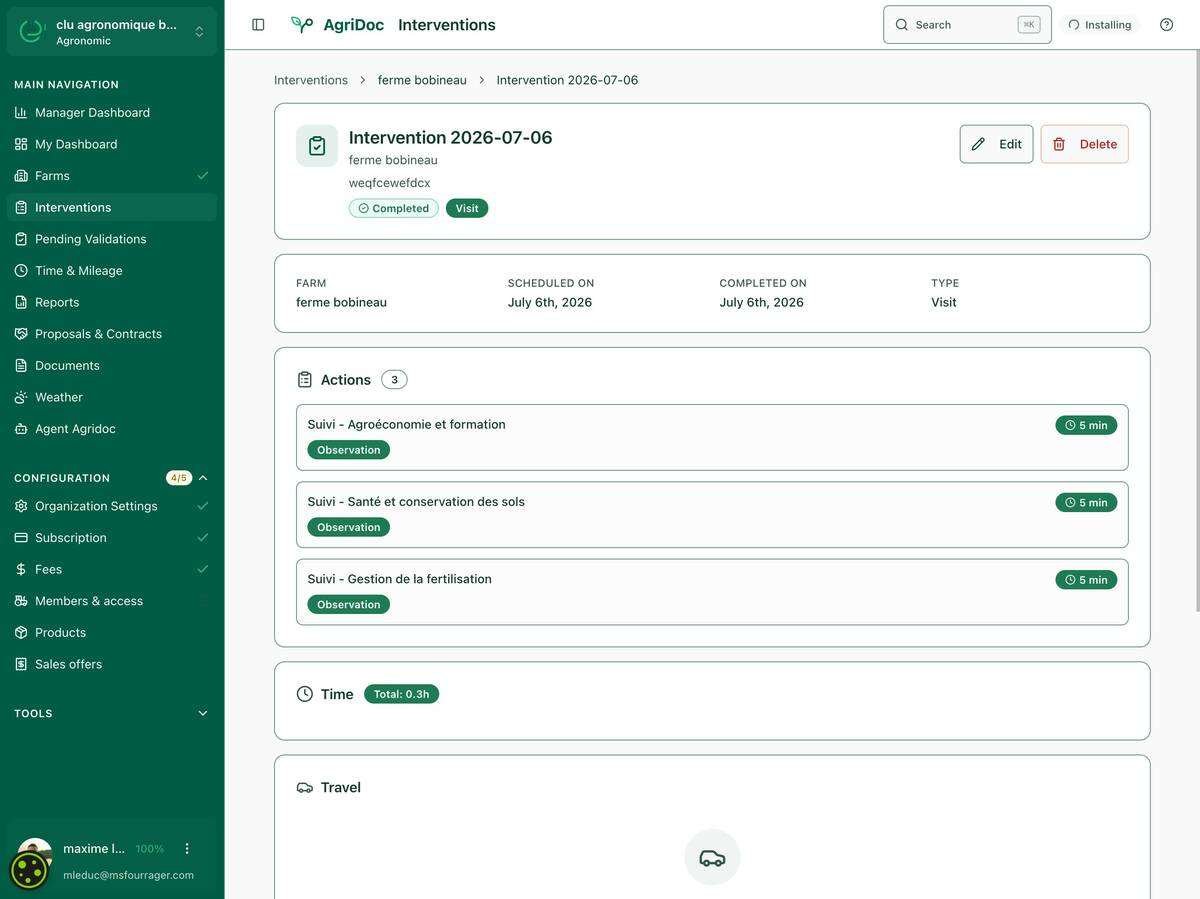This screenshot has height=899, width=1200.
Task: Expand the Tools section
Action: coord(112,714)
